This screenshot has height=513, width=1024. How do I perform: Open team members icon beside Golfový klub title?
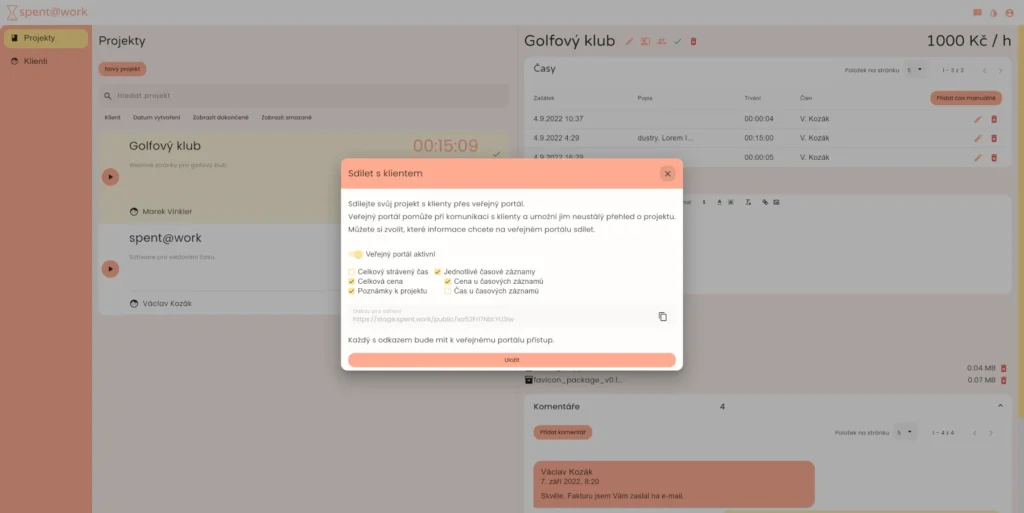coord(662,41)
